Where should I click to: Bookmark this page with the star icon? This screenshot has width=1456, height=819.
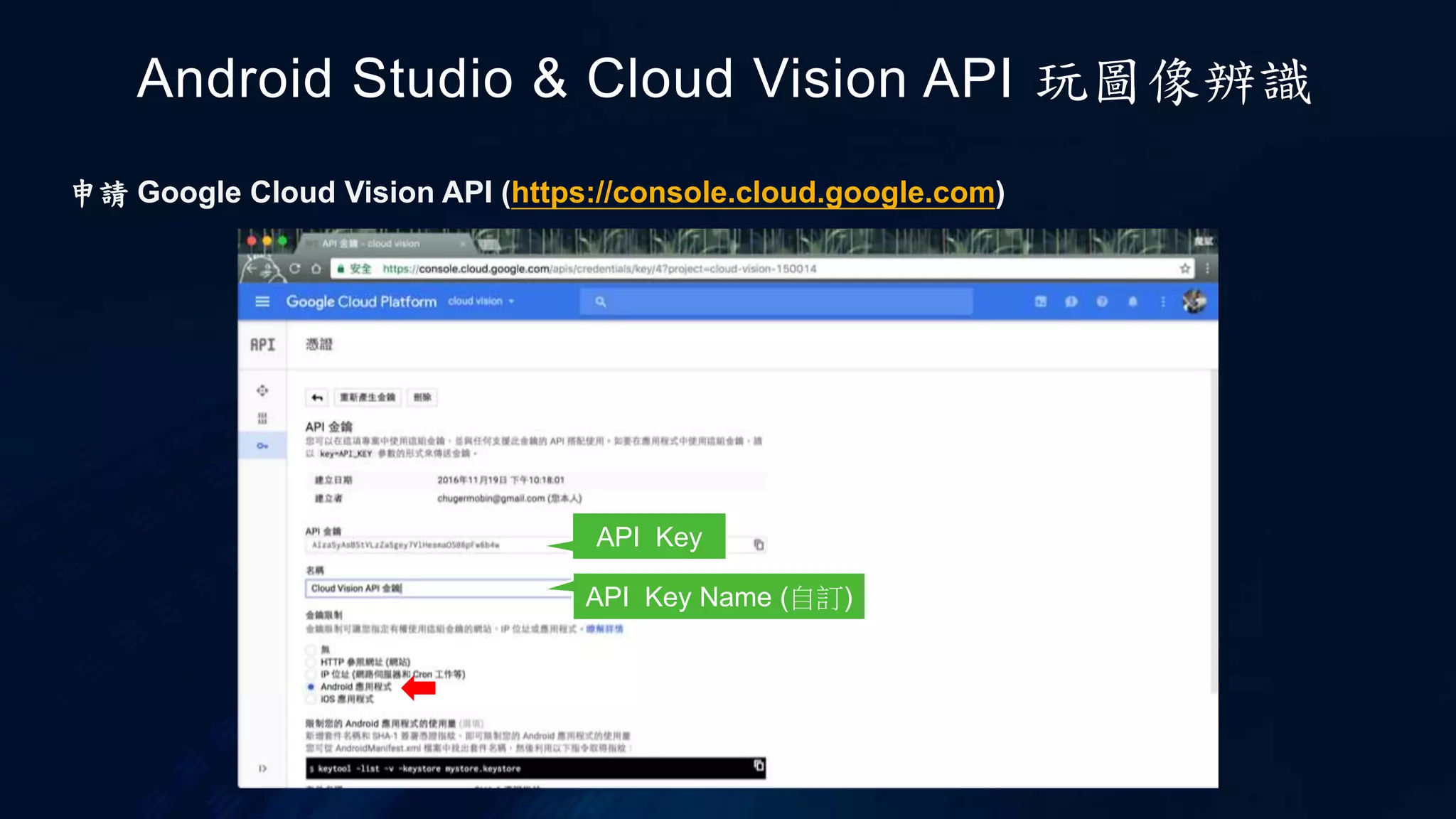(1184, 269)
